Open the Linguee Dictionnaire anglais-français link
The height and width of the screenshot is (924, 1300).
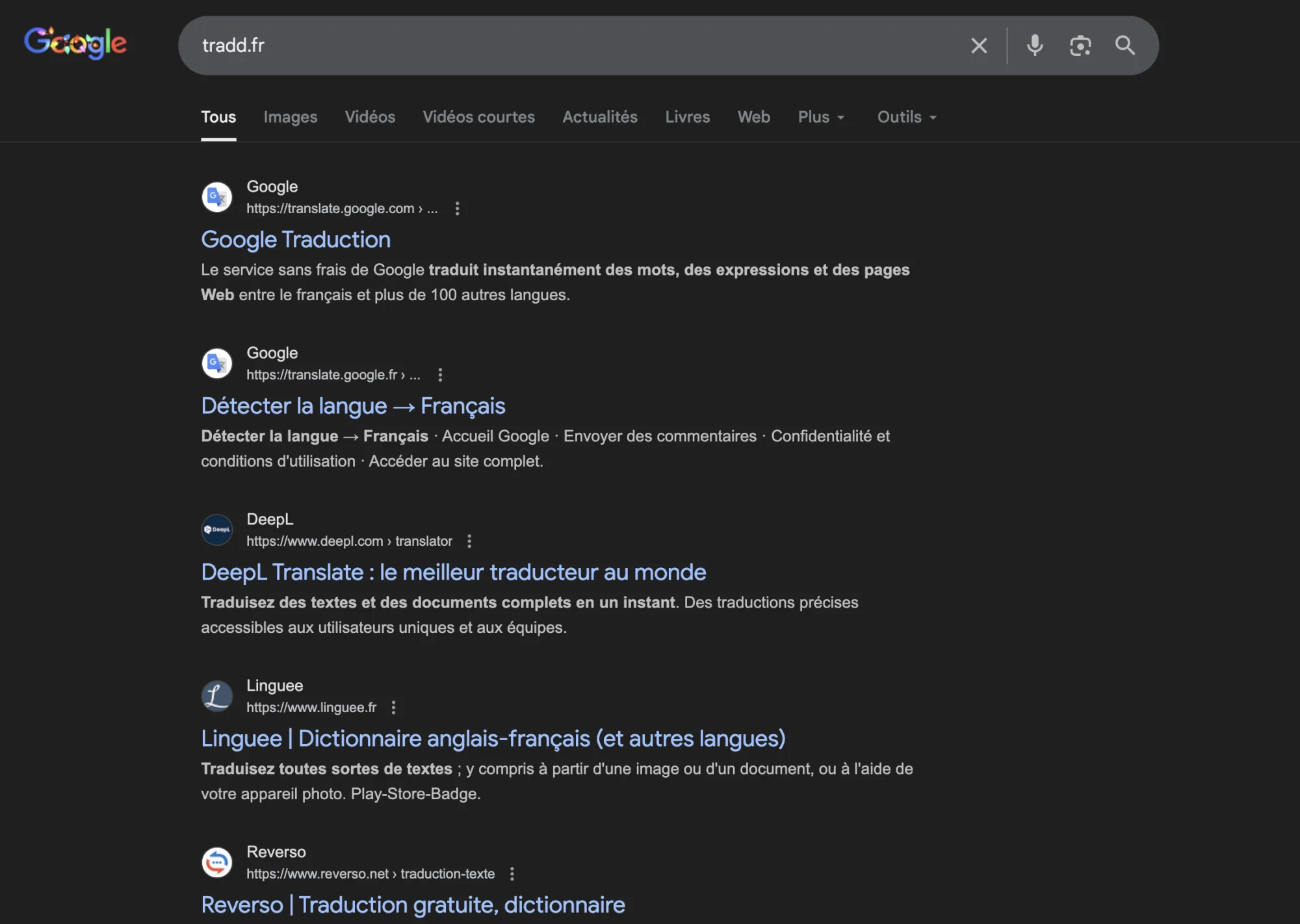493,739
